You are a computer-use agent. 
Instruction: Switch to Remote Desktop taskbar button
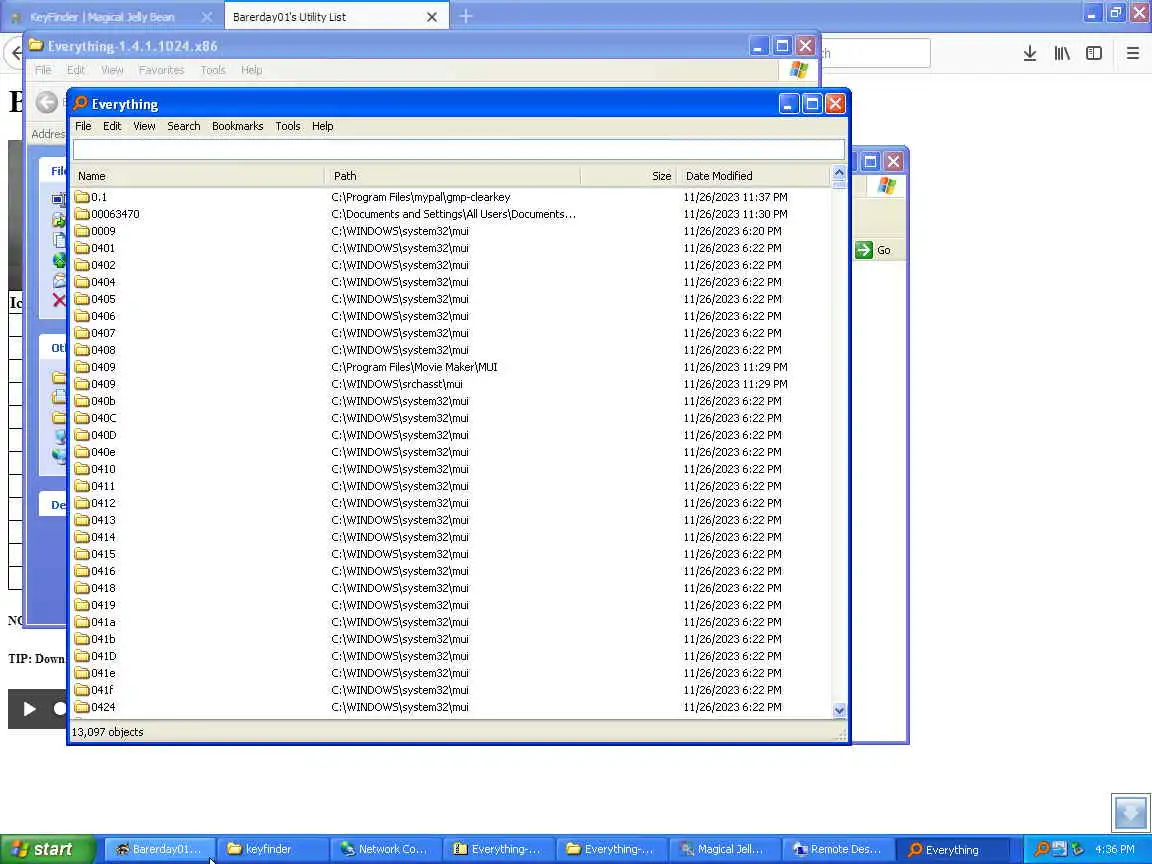(x=838, y=849)
